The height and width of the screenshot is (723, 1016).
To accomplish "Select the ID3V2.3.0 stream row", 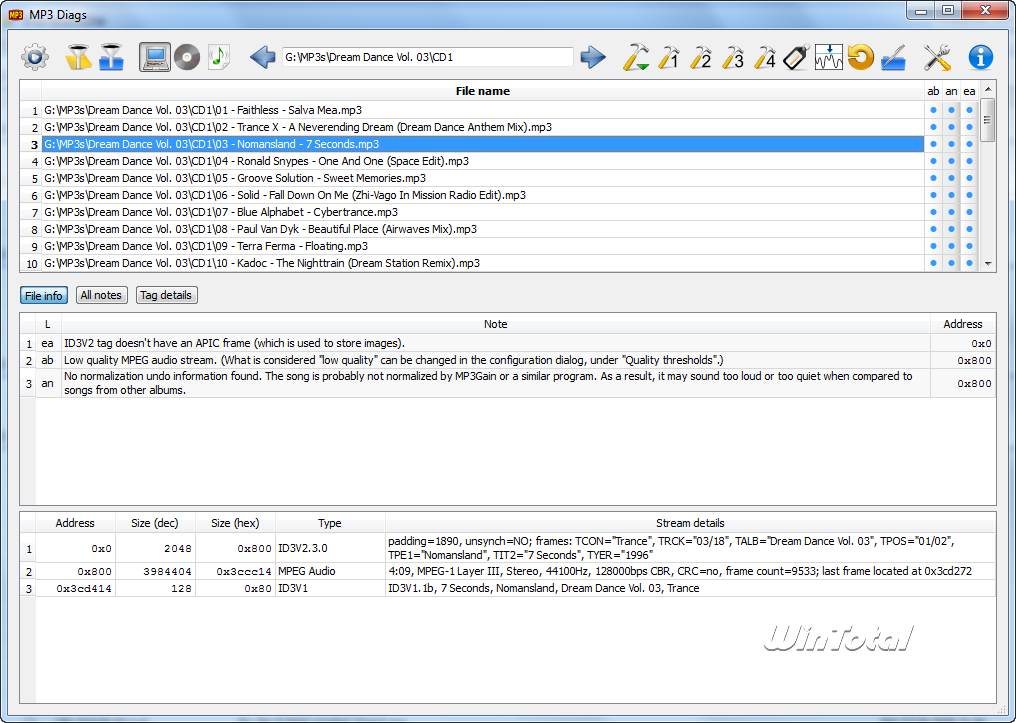I will click(x=515, y=548).
